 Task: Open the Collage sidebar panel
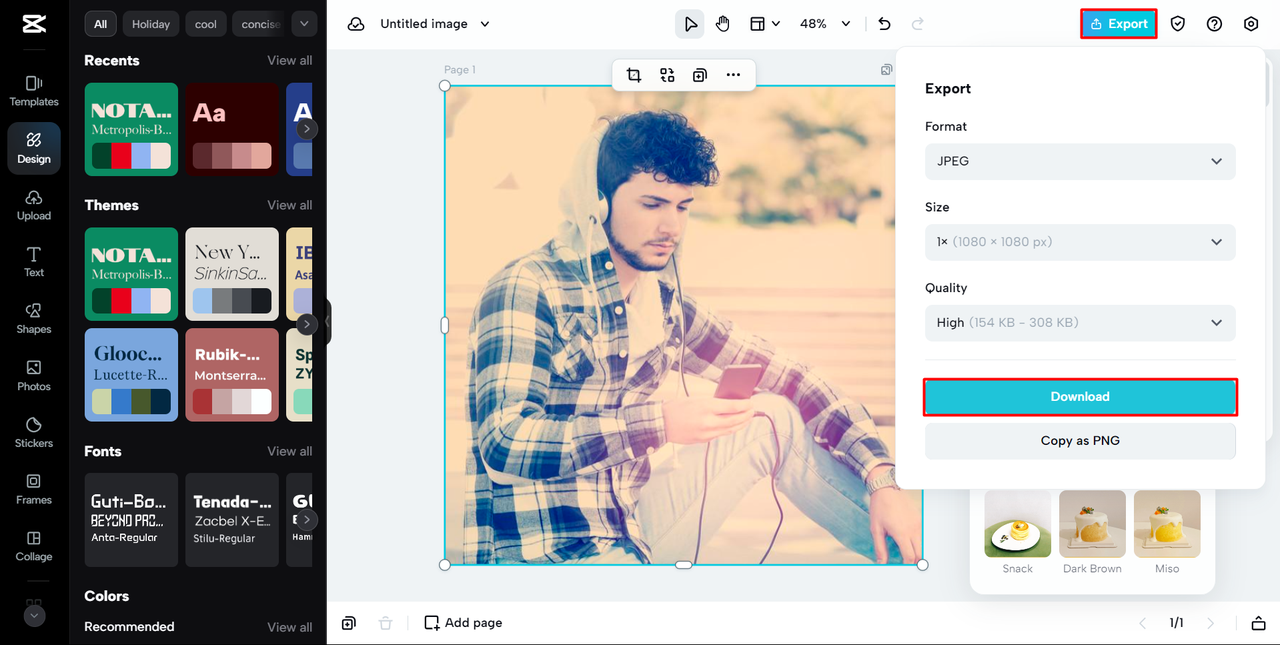pyautogui.click(x=34, y=546)
